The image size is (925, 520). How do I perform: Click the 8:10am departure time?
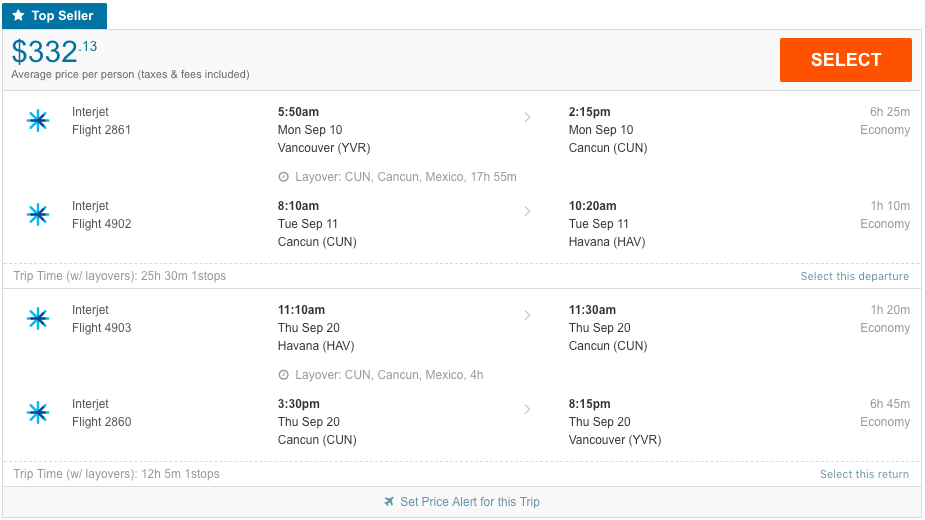(x=299, y=205)
